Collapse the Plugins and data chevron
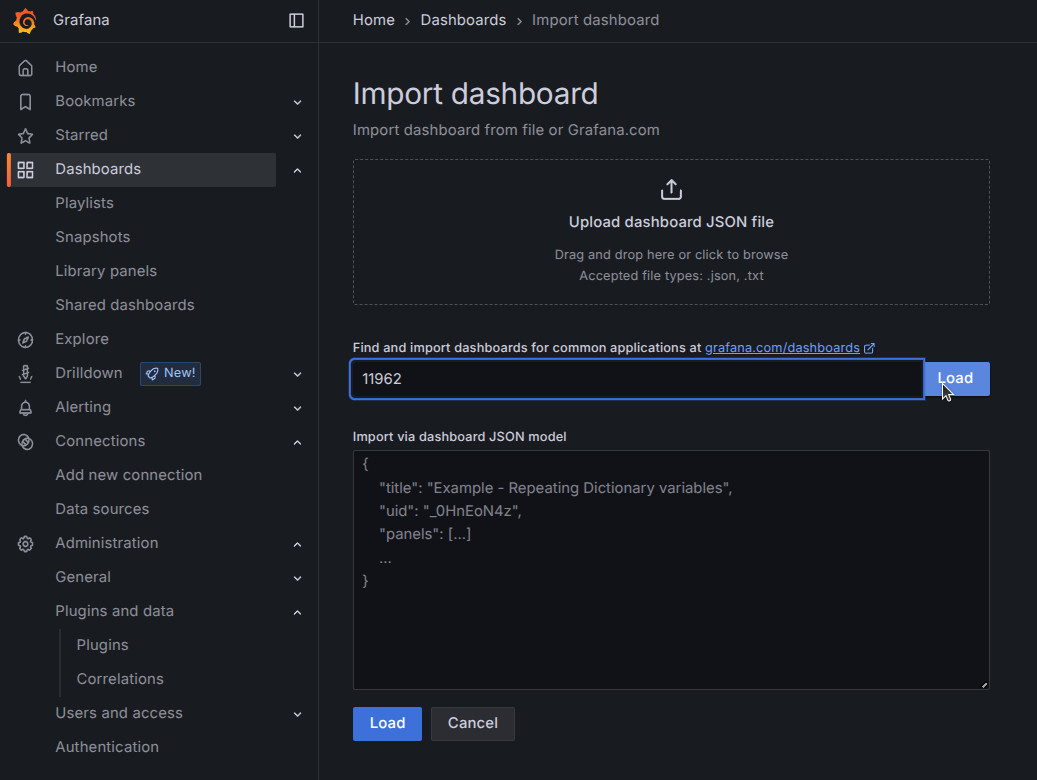 (x=297, y=612)
